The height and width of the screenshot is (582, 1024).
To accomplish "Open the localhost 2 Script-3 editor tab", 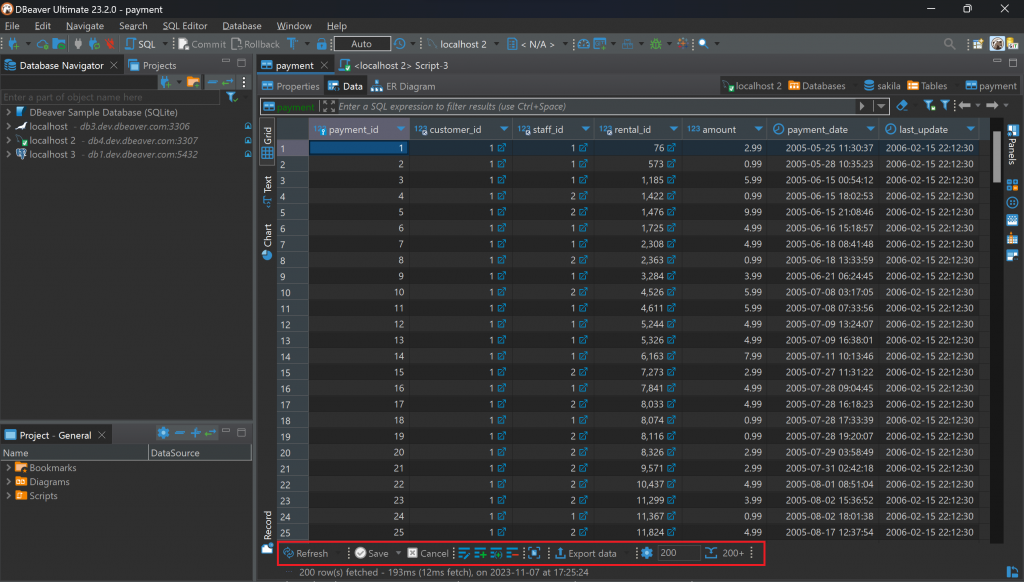I will coord(394,65).
